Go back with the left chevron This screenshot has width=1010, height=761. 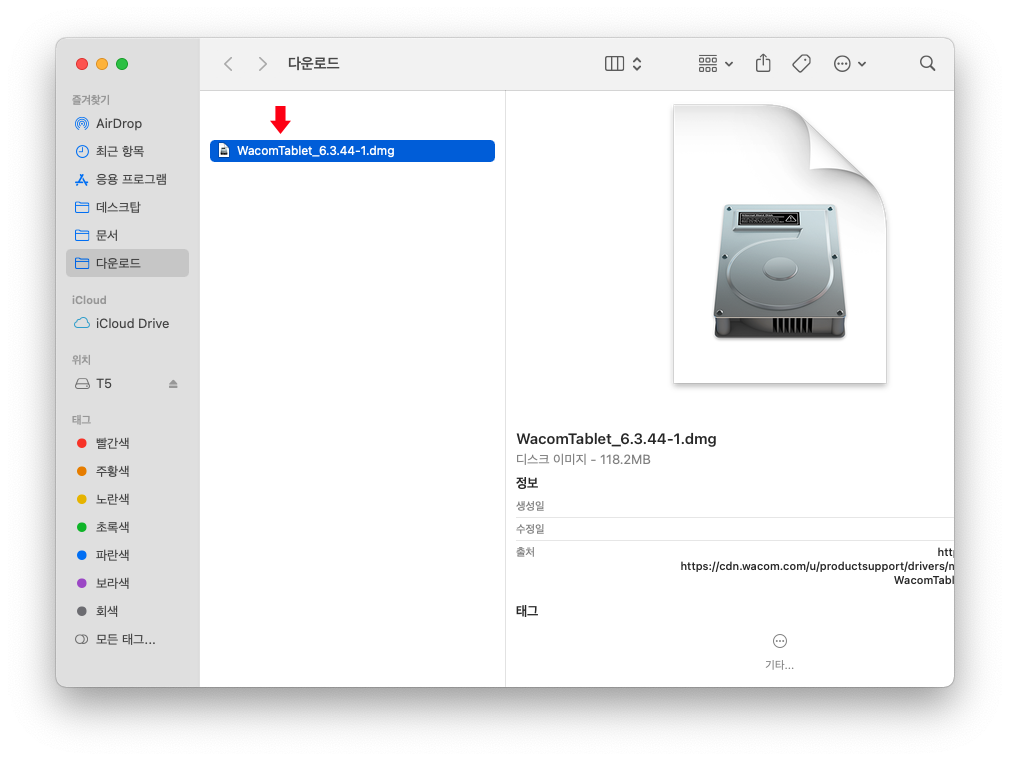click(x=228, y=64)
